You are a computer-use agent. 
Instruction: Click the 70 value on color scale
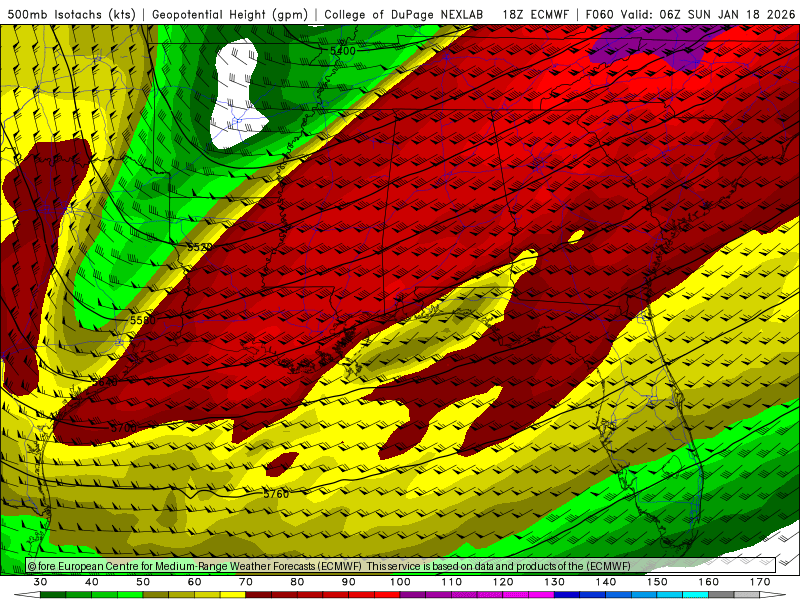(246, 582)
